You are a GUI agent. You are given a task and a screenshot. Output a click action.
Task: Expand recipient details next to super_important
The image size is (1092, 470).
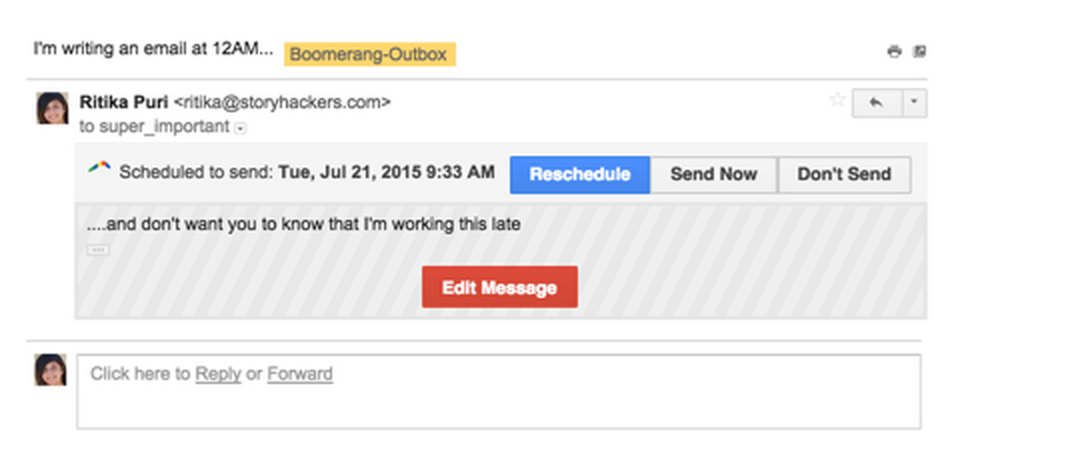point(240,128)
